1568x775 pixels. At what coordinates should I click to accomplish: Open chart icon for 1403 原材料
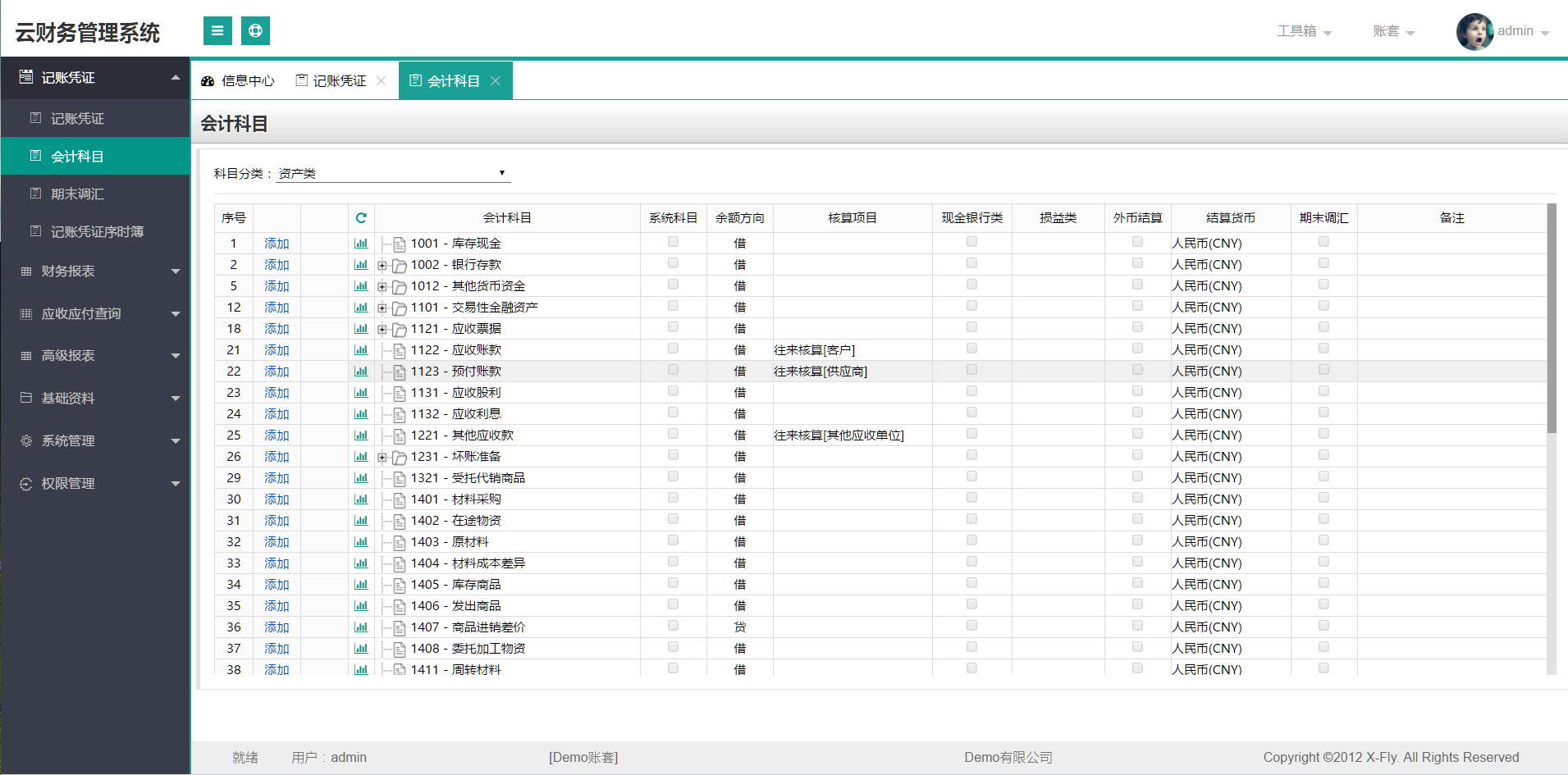coord(361,542)
